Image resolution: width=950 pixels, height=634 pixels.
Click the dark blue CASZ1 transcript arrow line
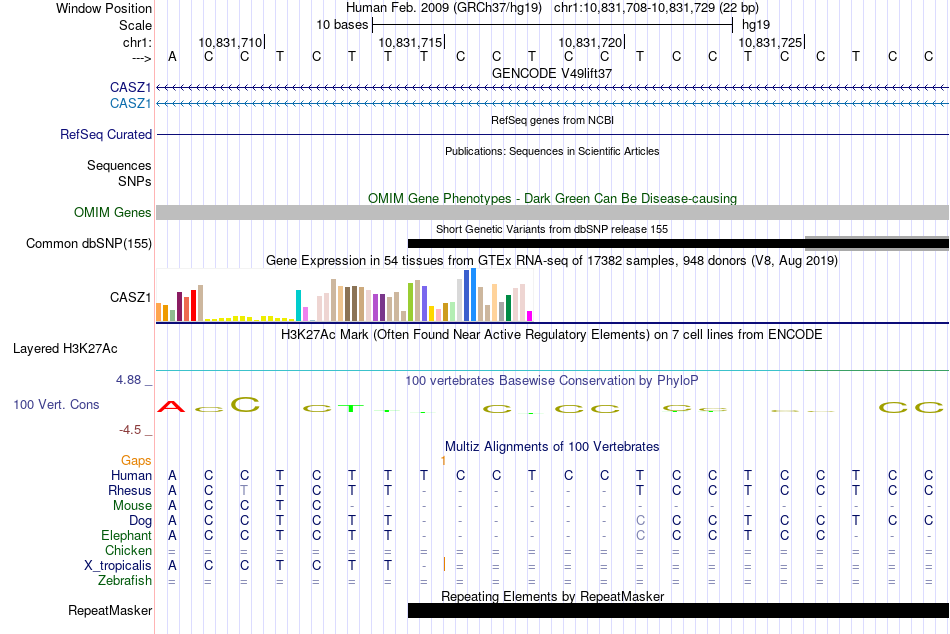[x=552, y=88]
